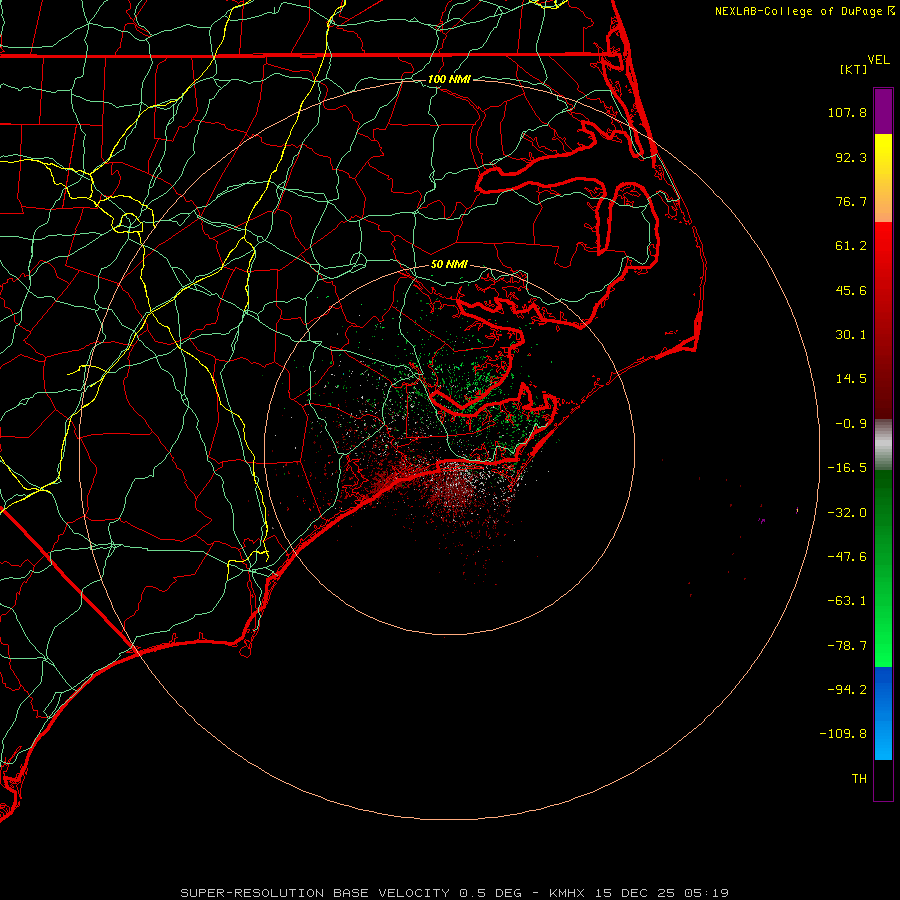The height and width of the screenshot is (900, 900).
Task: Click the small purple echo offshore to the east
Action: (x=762, y=521)
